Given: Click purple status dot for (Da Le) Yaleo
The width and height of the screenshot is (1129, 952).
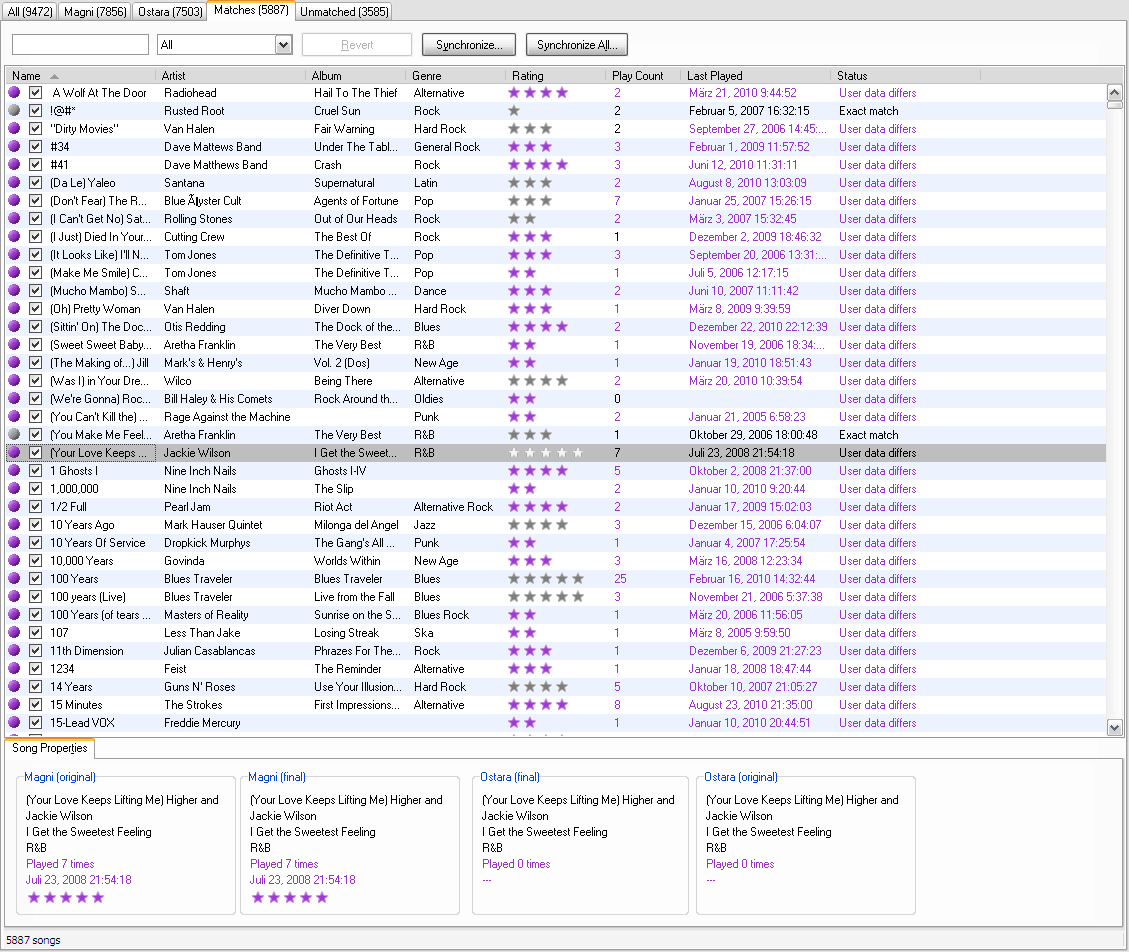Looking at the screenshot, I should click(x=14, y=182).
